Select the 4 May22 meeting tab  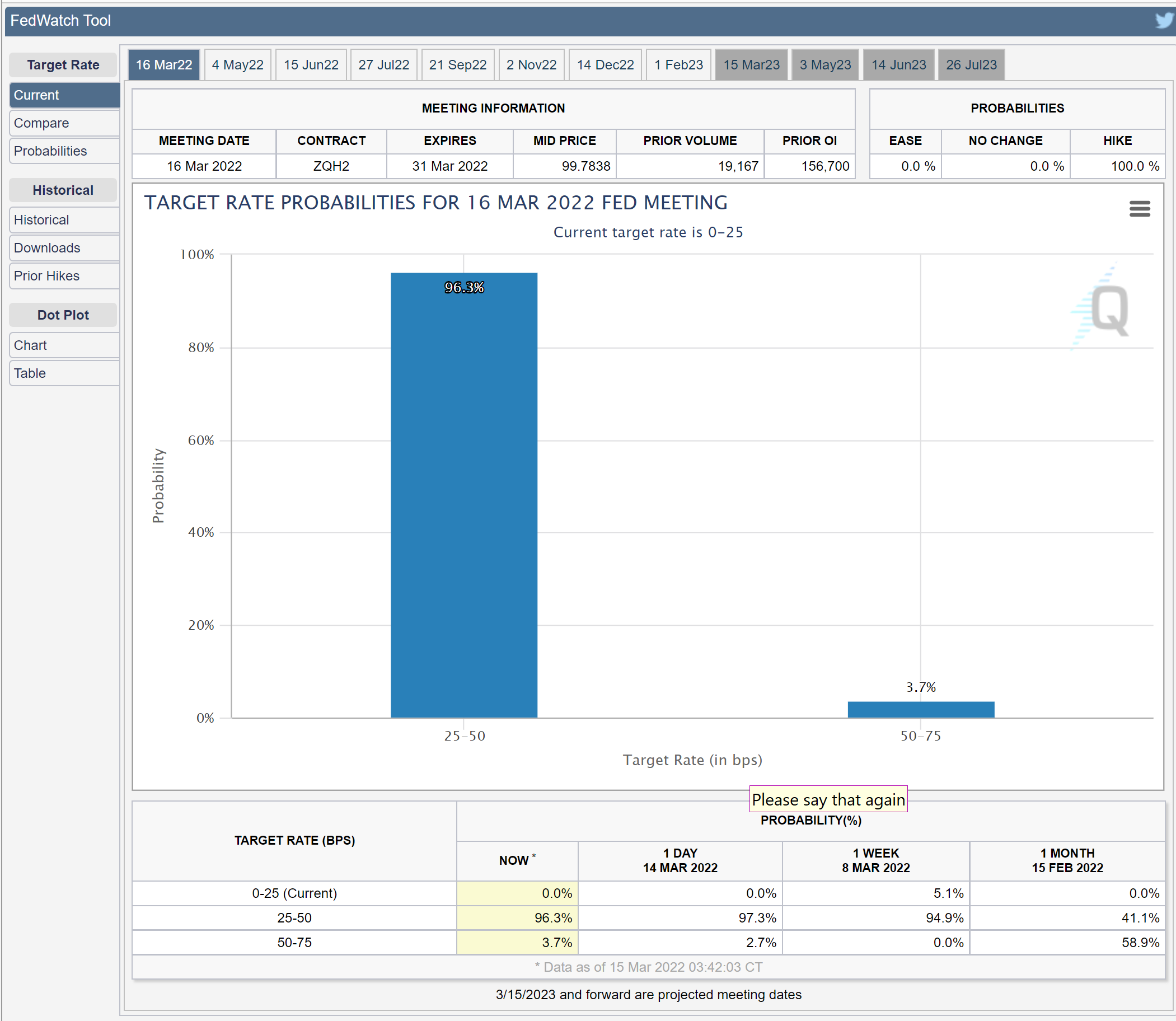[237, 65]
